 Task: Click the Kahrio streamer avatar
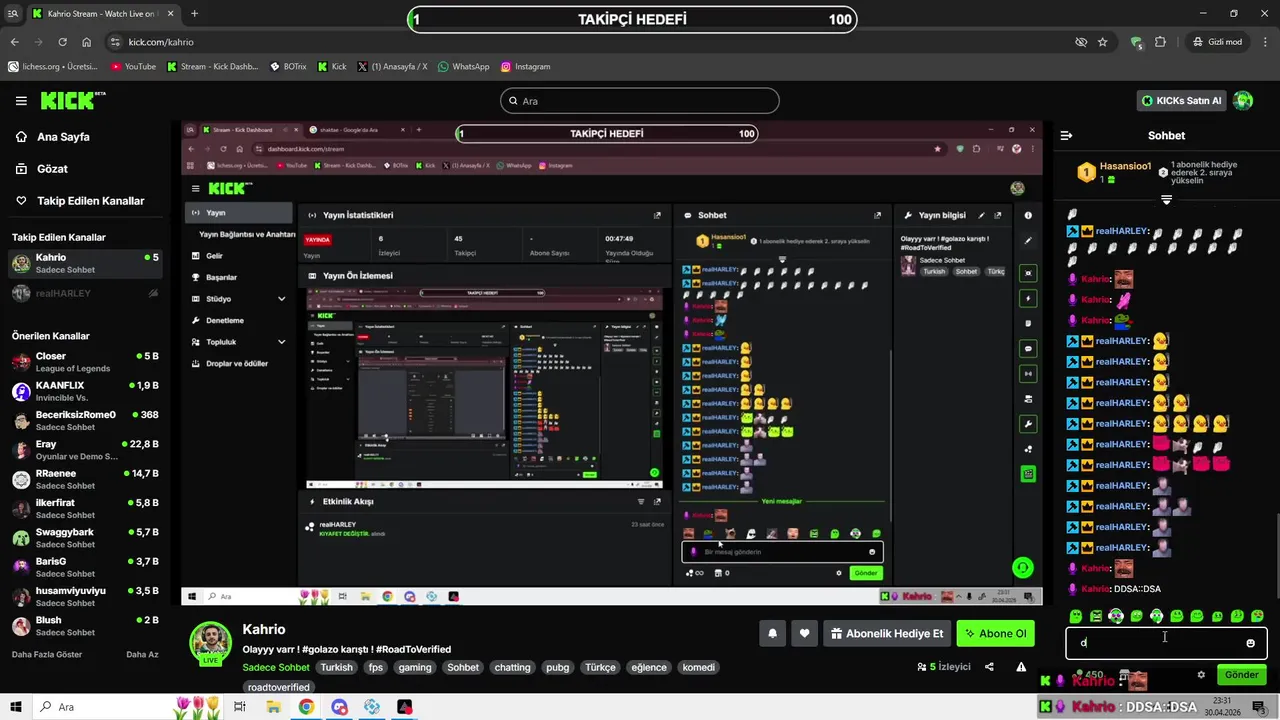[211, 643]
